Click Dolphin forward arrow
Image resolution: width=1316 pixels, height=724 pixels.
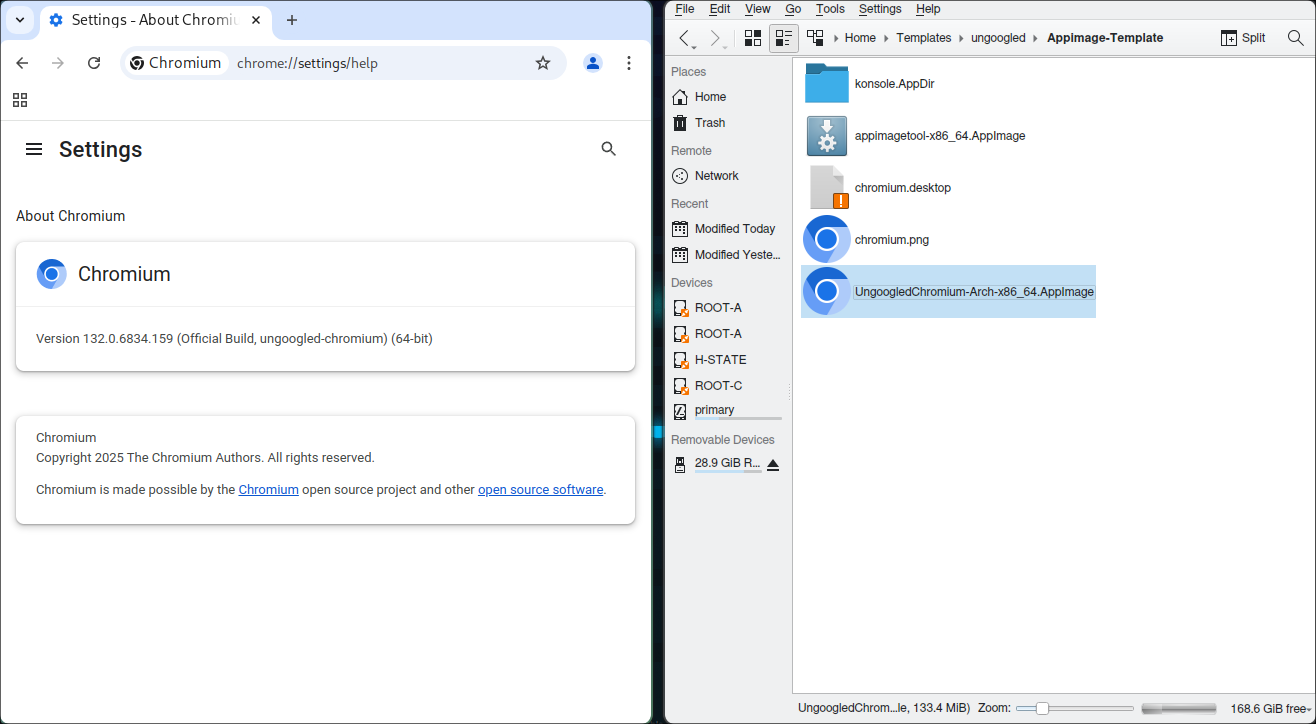click(x=715, y=38)
